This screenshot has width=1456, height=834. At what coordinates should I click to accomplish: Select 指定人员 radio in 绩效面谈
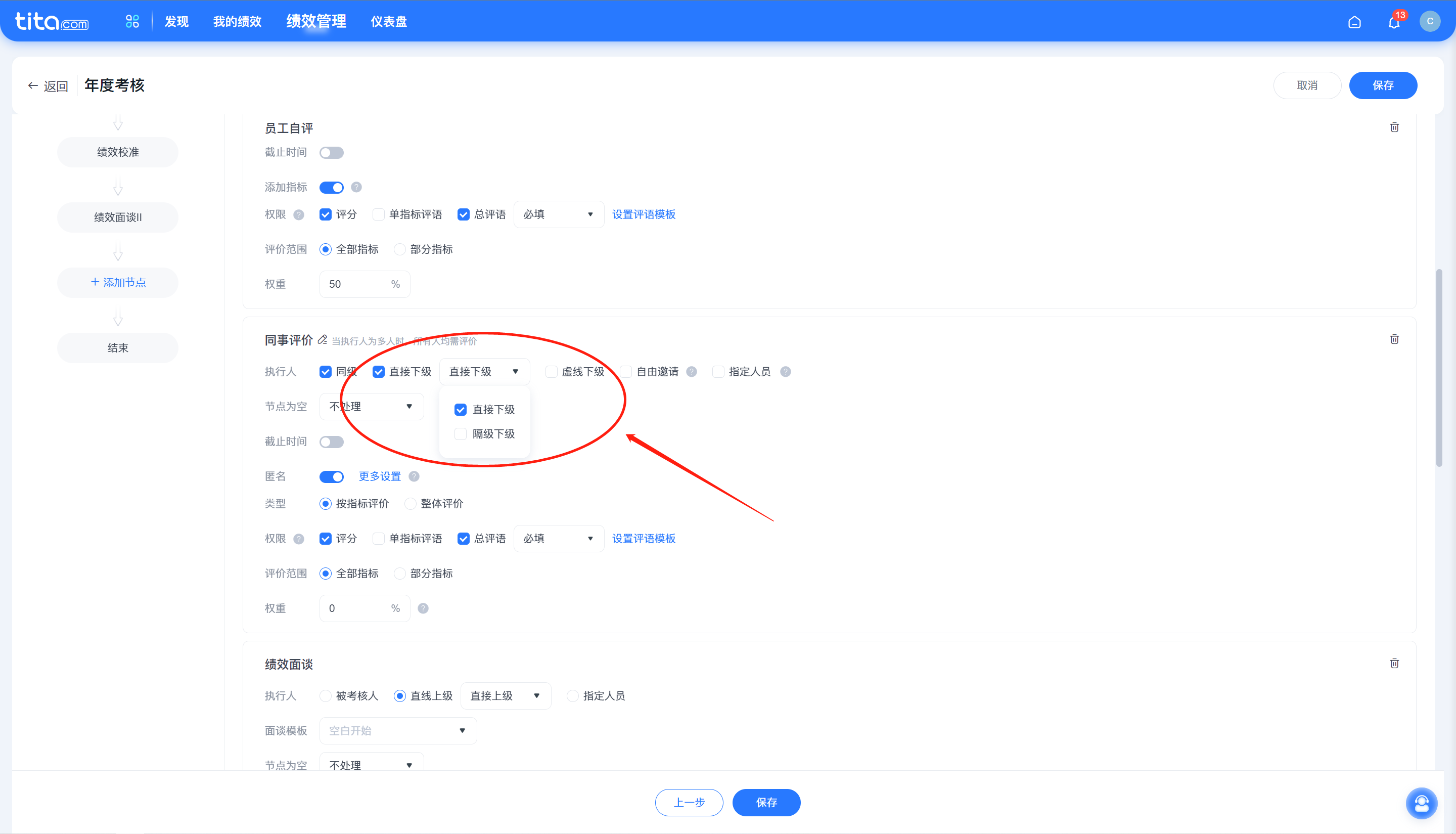pyautogui.click(x=573, y=696)
